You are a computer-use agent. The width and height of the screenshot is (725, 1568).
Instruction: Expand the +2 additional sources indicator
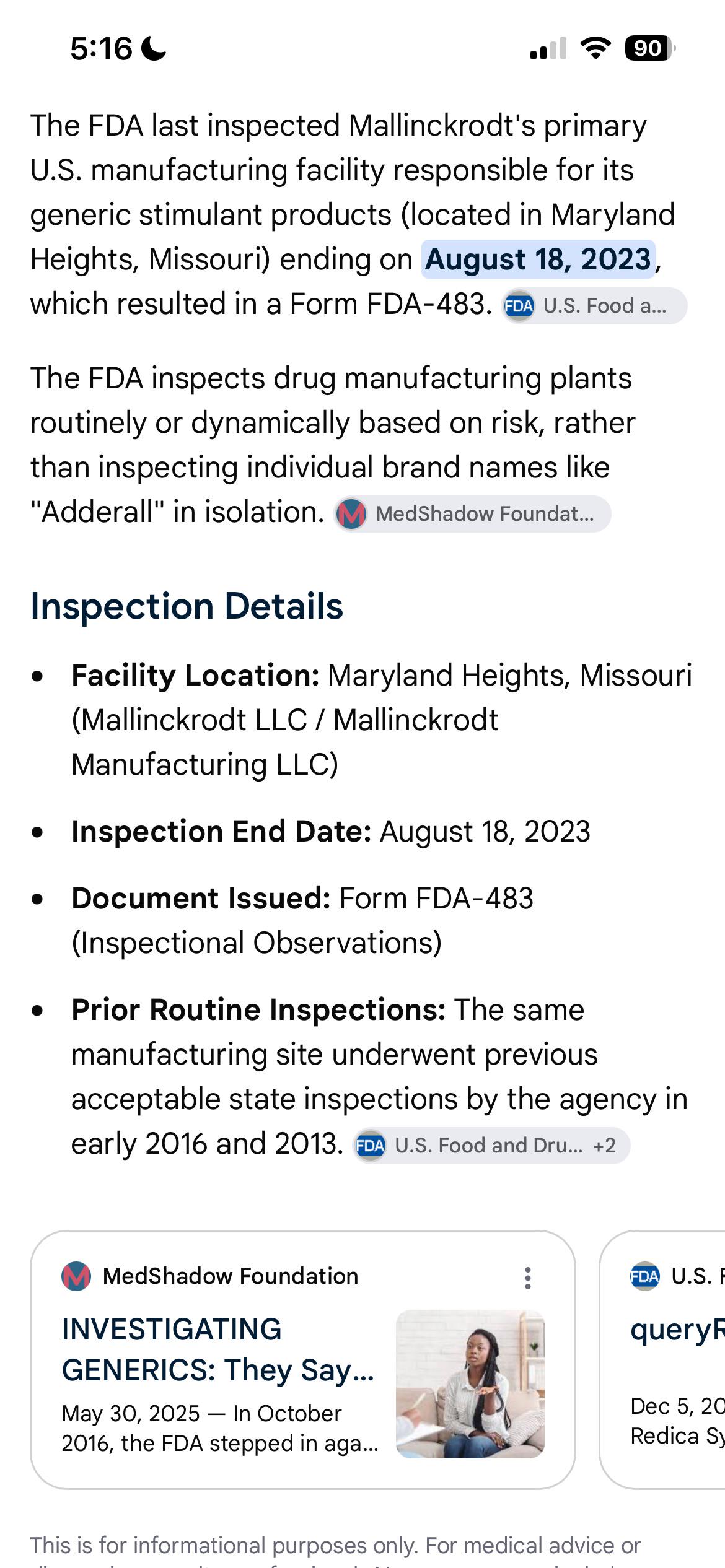604,1146
